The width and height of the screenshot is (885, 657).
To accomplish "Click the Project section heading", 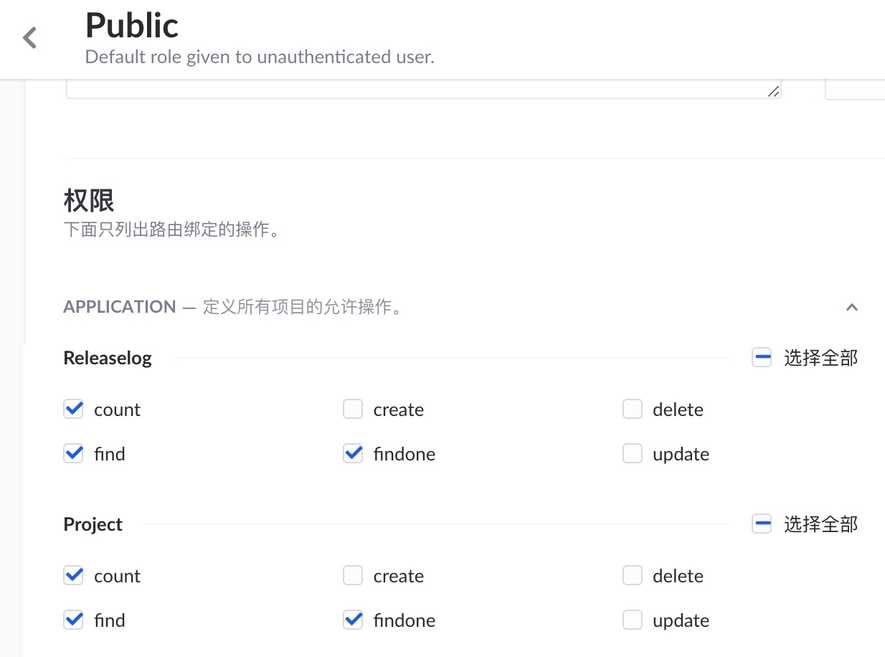I will pyautogui.click(x=93, y=524).
